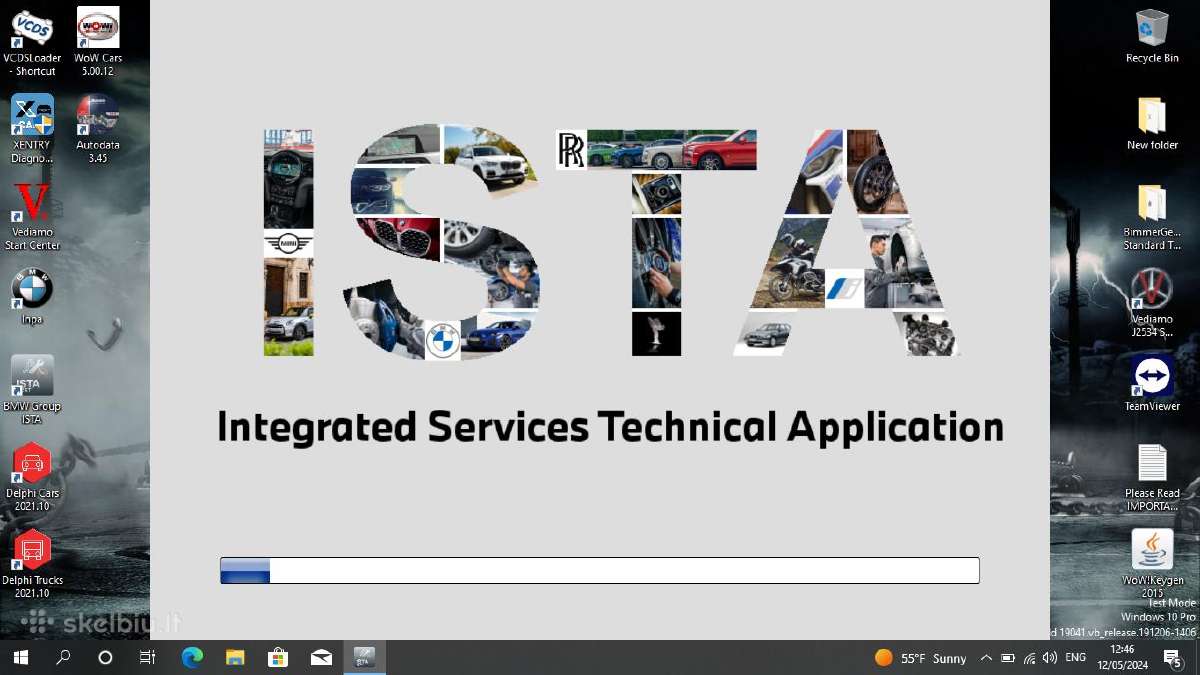Open Autodata 3.45 desktop icon

pyautogui.click(x=98, y=129)
